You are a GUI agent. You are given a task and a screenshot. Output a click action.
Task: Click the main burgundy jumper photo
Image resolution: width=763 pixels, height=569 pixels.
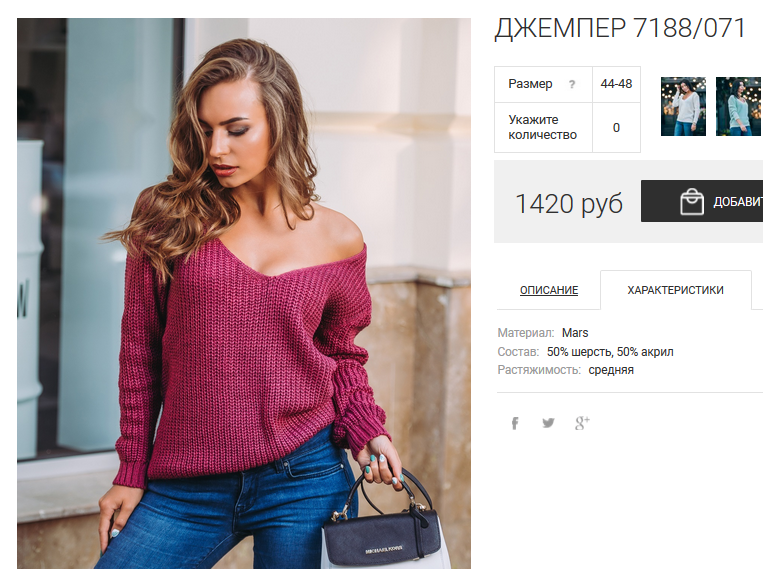tap(244, 294)
